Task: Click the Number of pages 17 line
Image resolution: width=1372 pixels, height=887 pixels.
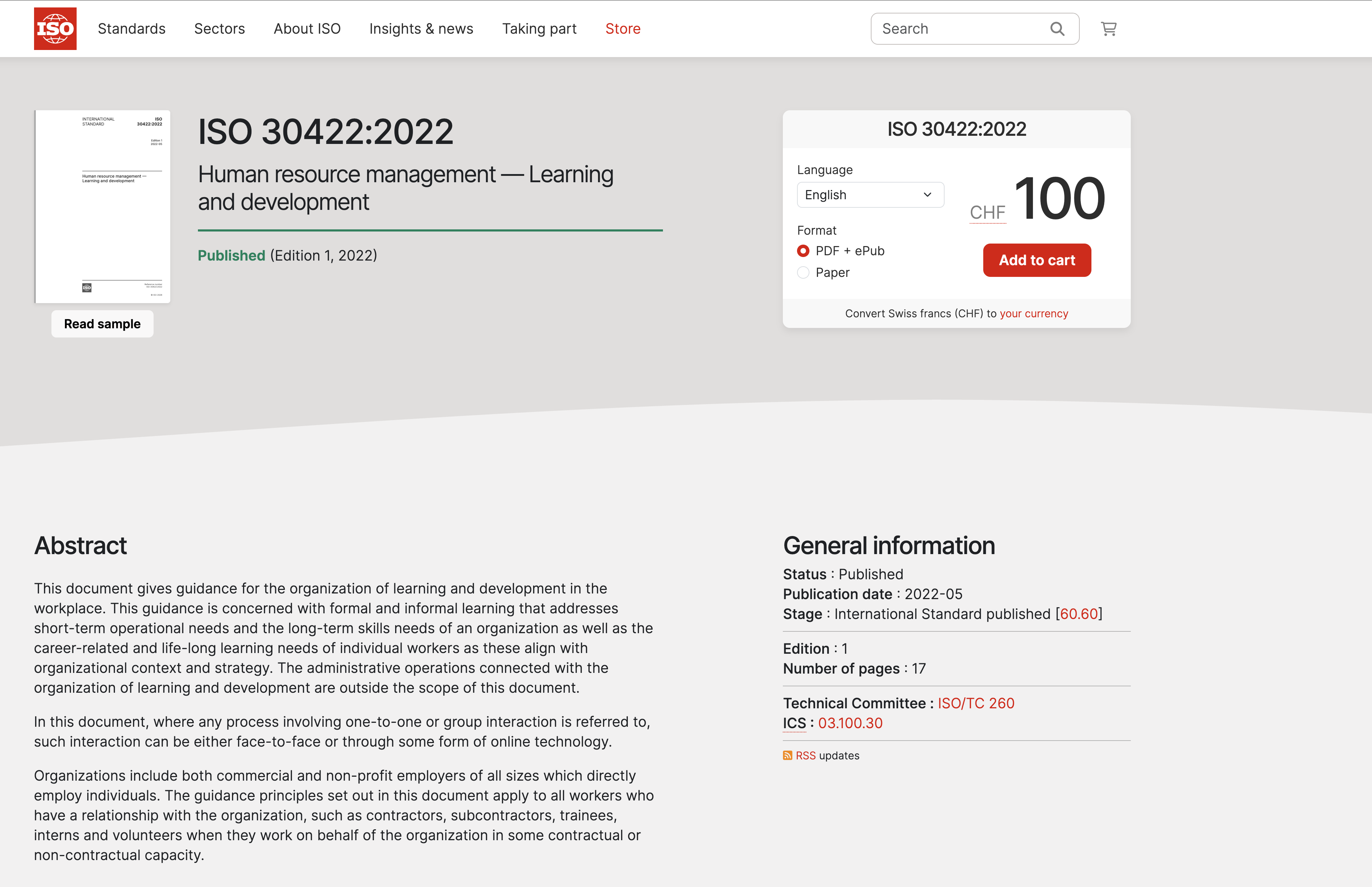Action: coord(854,668)
